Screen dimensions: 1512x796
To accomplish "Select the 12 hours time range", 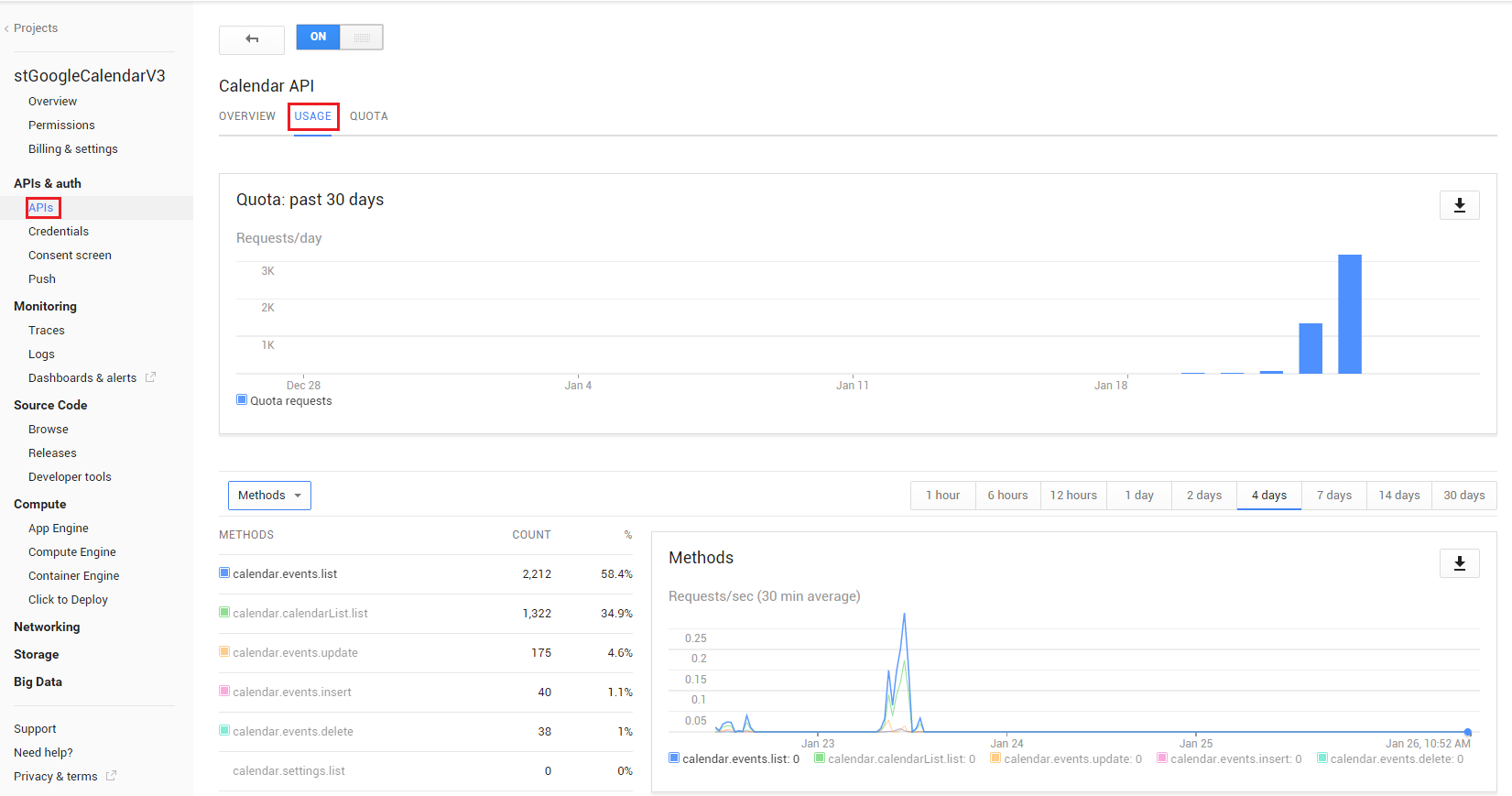I will click(x=1073, y=496).
